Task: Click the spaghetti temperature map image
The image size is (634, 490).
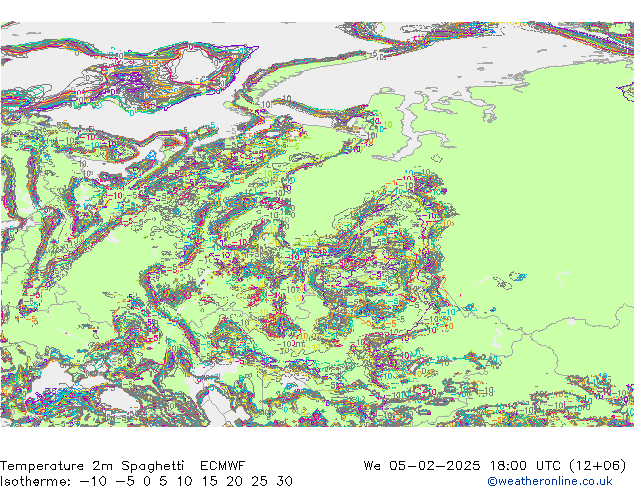Action: coord(317,224)
